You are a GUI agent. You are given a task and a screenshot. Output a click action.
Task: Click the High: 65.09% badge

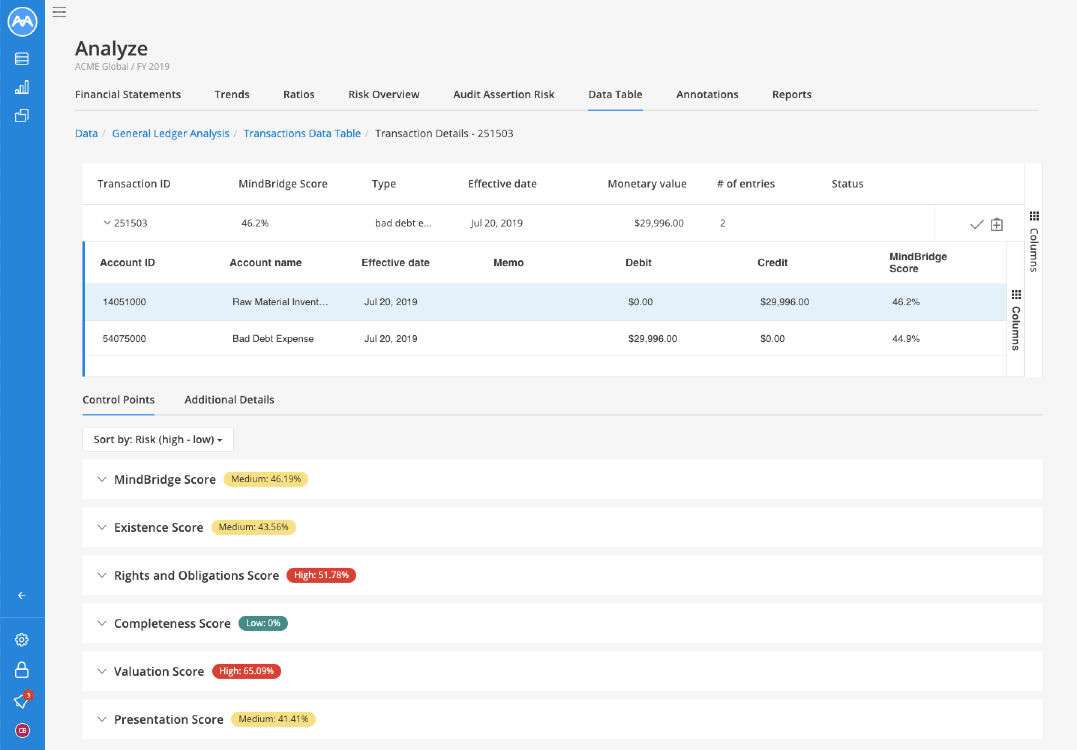247,672
